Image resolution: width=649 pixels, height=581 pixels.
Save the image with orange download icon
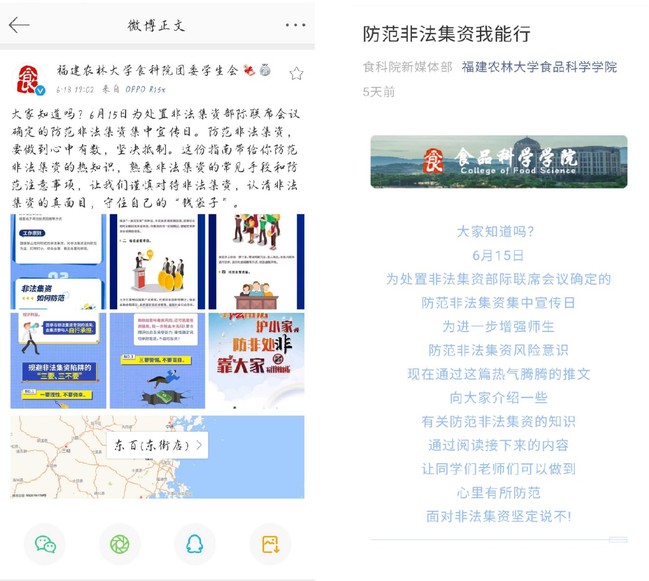(x=270, y=543)
